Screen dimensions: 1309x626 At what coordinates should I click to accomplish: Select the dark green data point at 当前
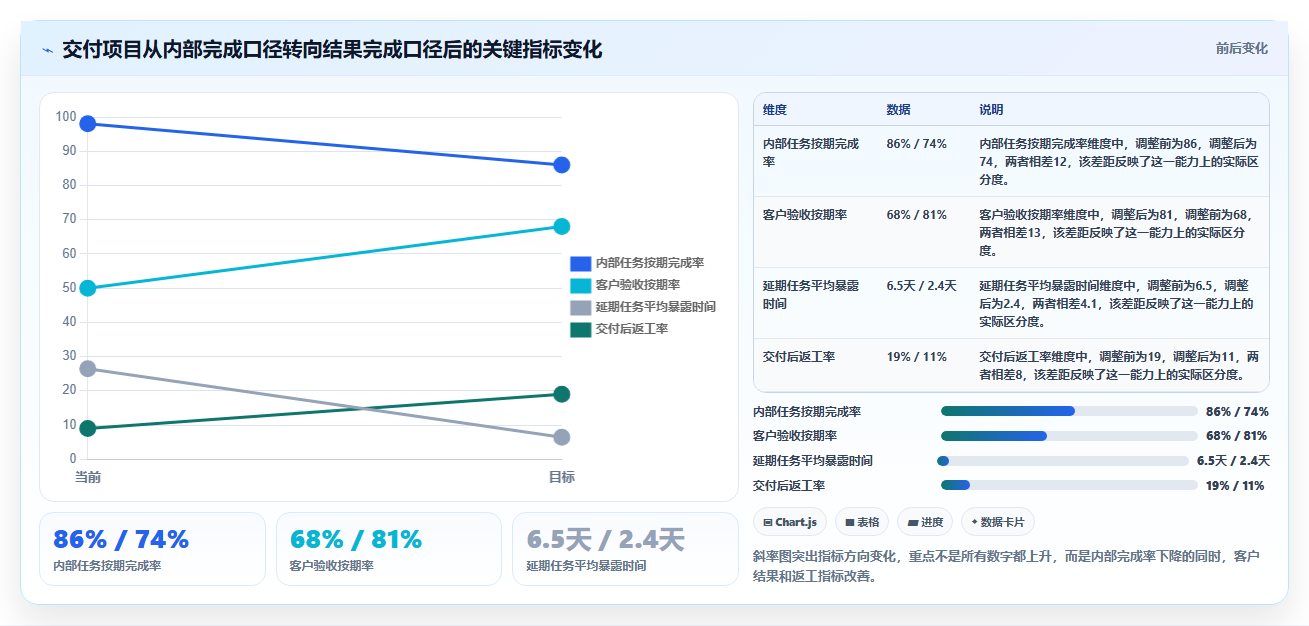[88, 428]
